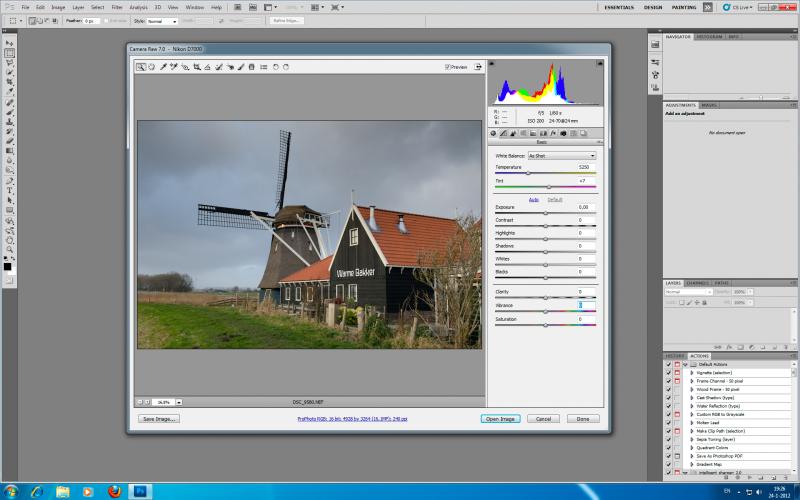Open Internet Explorer from the taskbar

[x=37, y=491]
